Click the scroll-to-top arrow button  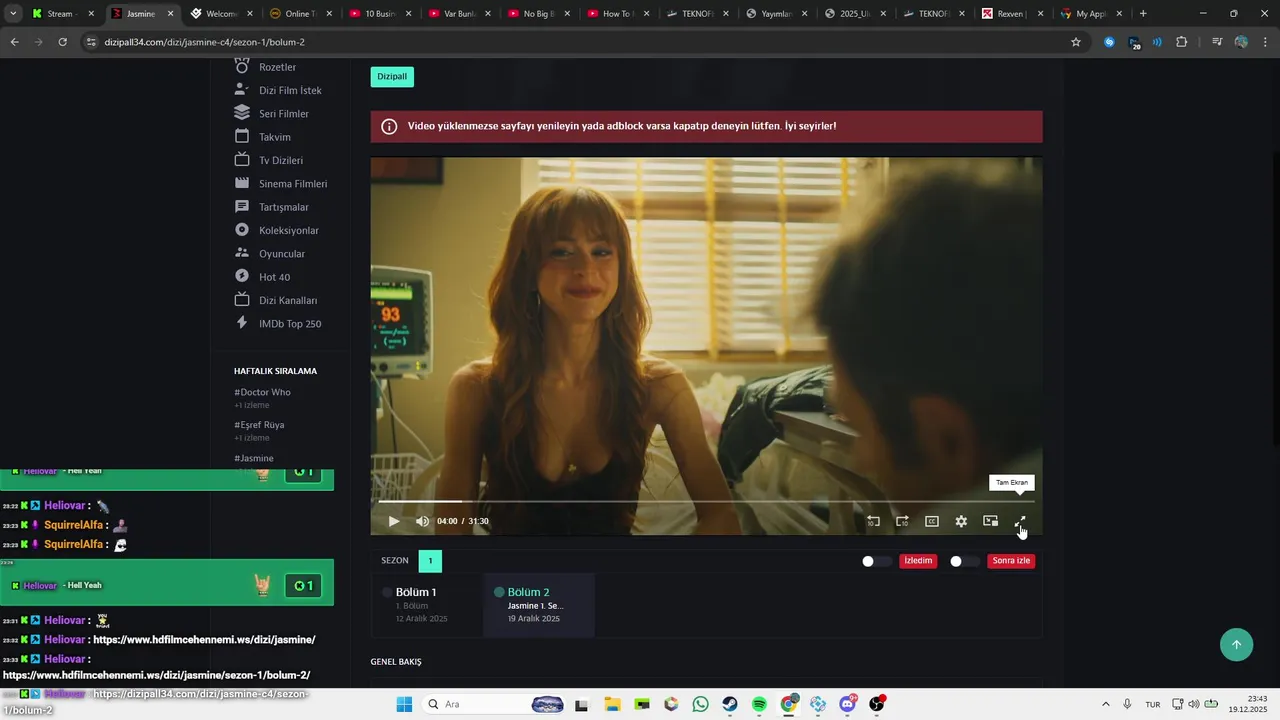1236,644
